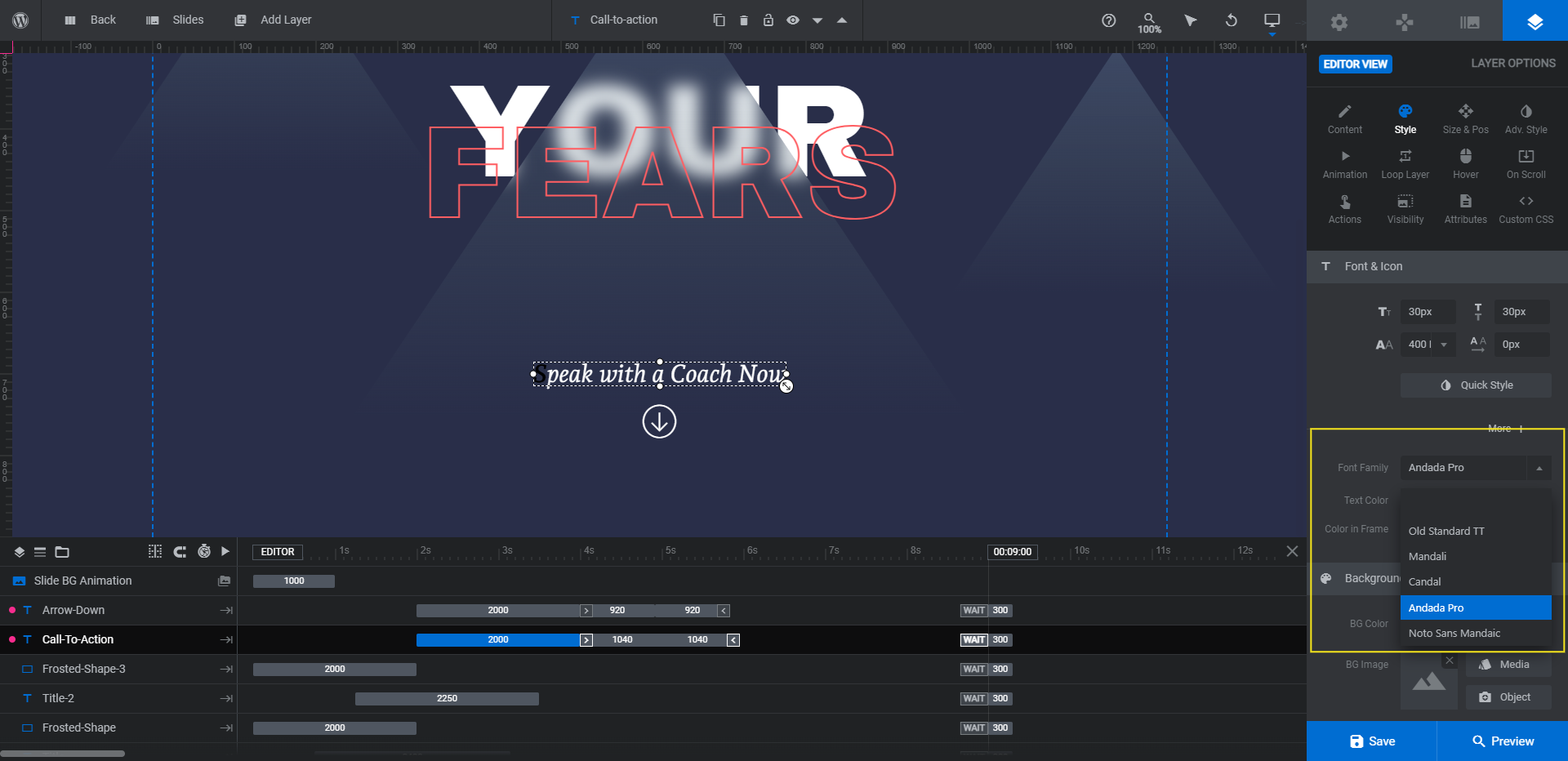Click the undo history icon

point(1232,20)
